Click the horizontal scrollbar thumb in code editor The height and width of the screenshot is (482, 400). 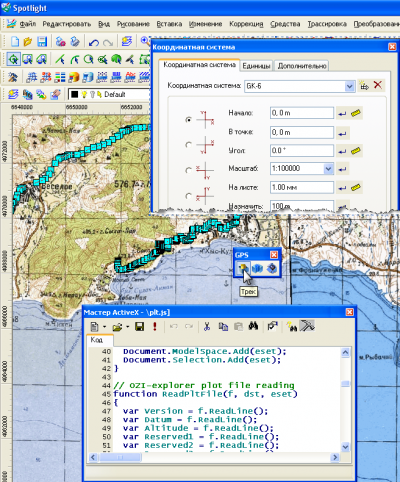[120, 457]
